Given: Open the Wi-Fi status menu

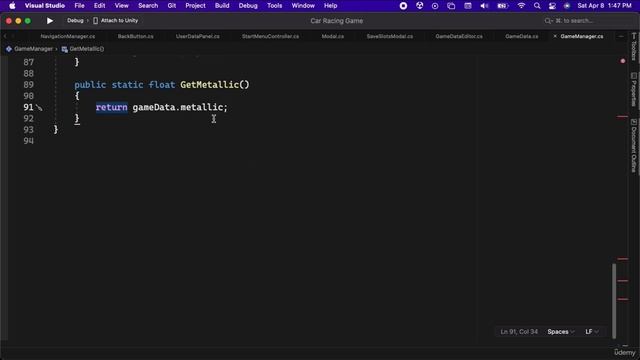Looking at the screenshot, I should pyautogui.click(x=521, y=6).
